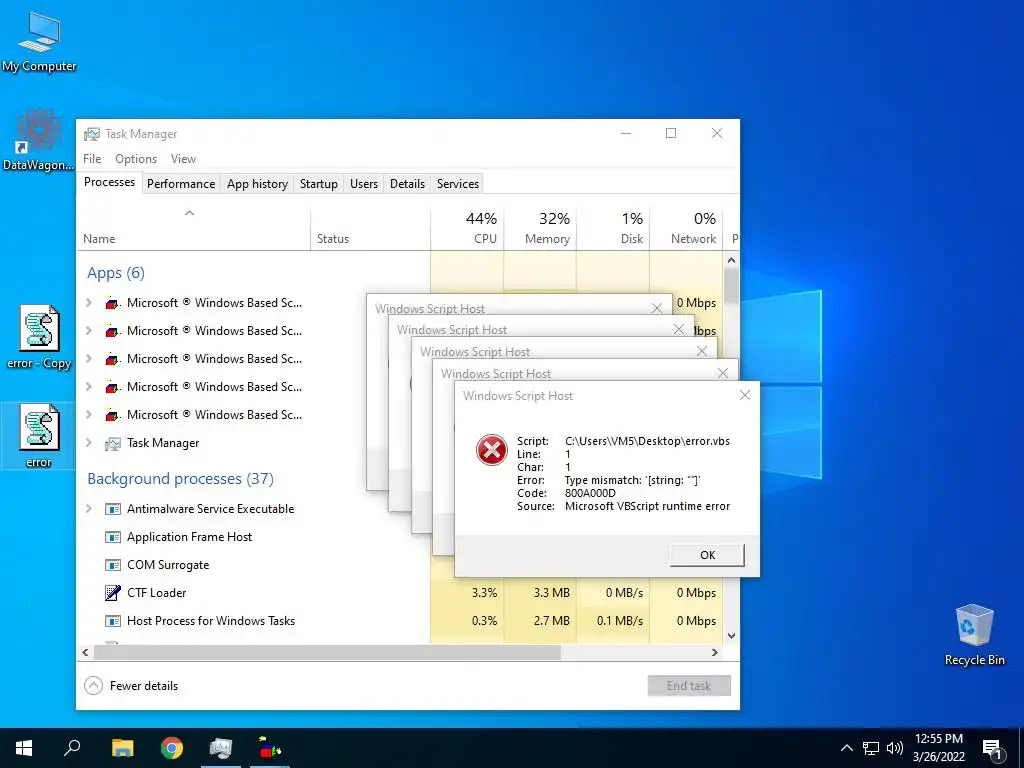The width and height of the screenshot is (1024, 768).
Task: Expand Antimalware Service Executable row
Action: pyautogui.click(x=89, y=509)
